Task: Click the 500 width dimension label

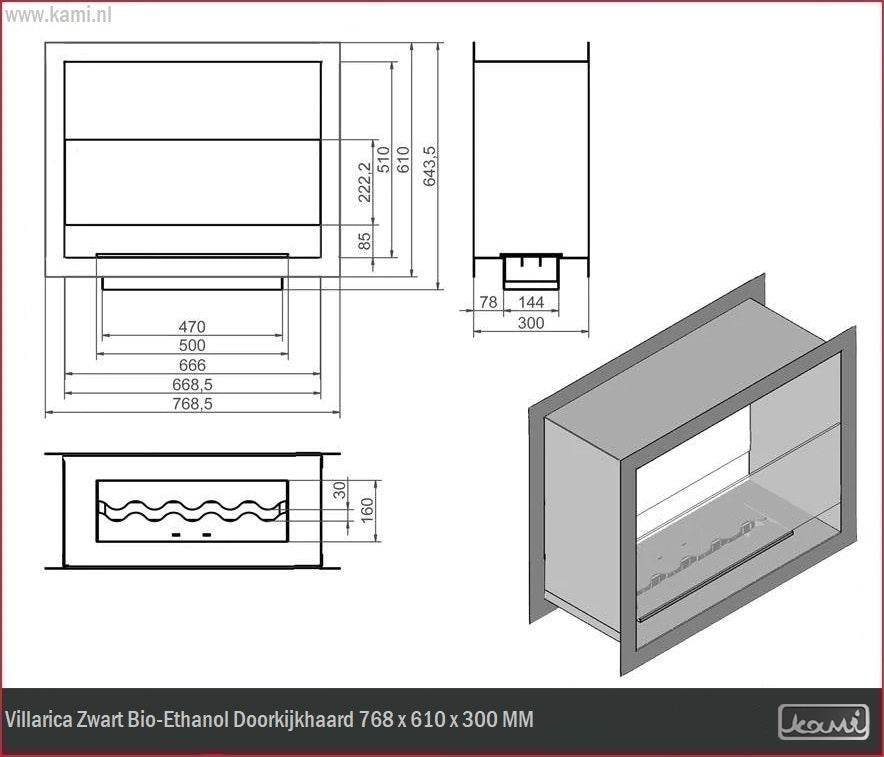Action: [191, 346]
